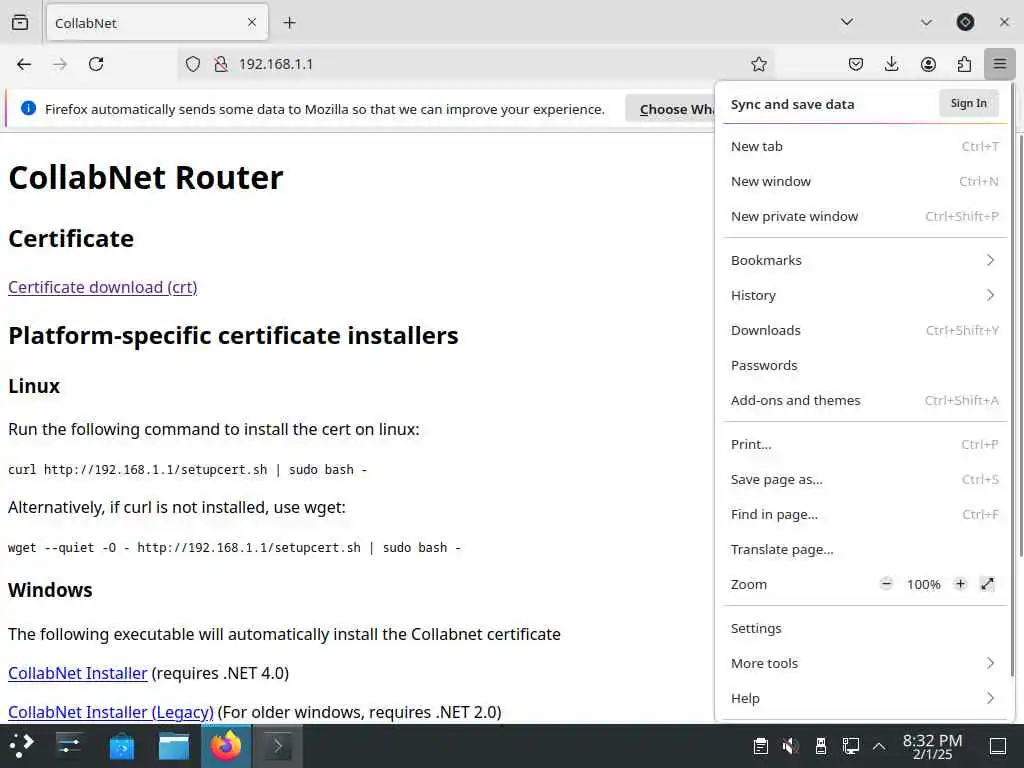Open the recent browsing view icon
The width and height of the screenshot is (1024, 768).
pos(20,23)
